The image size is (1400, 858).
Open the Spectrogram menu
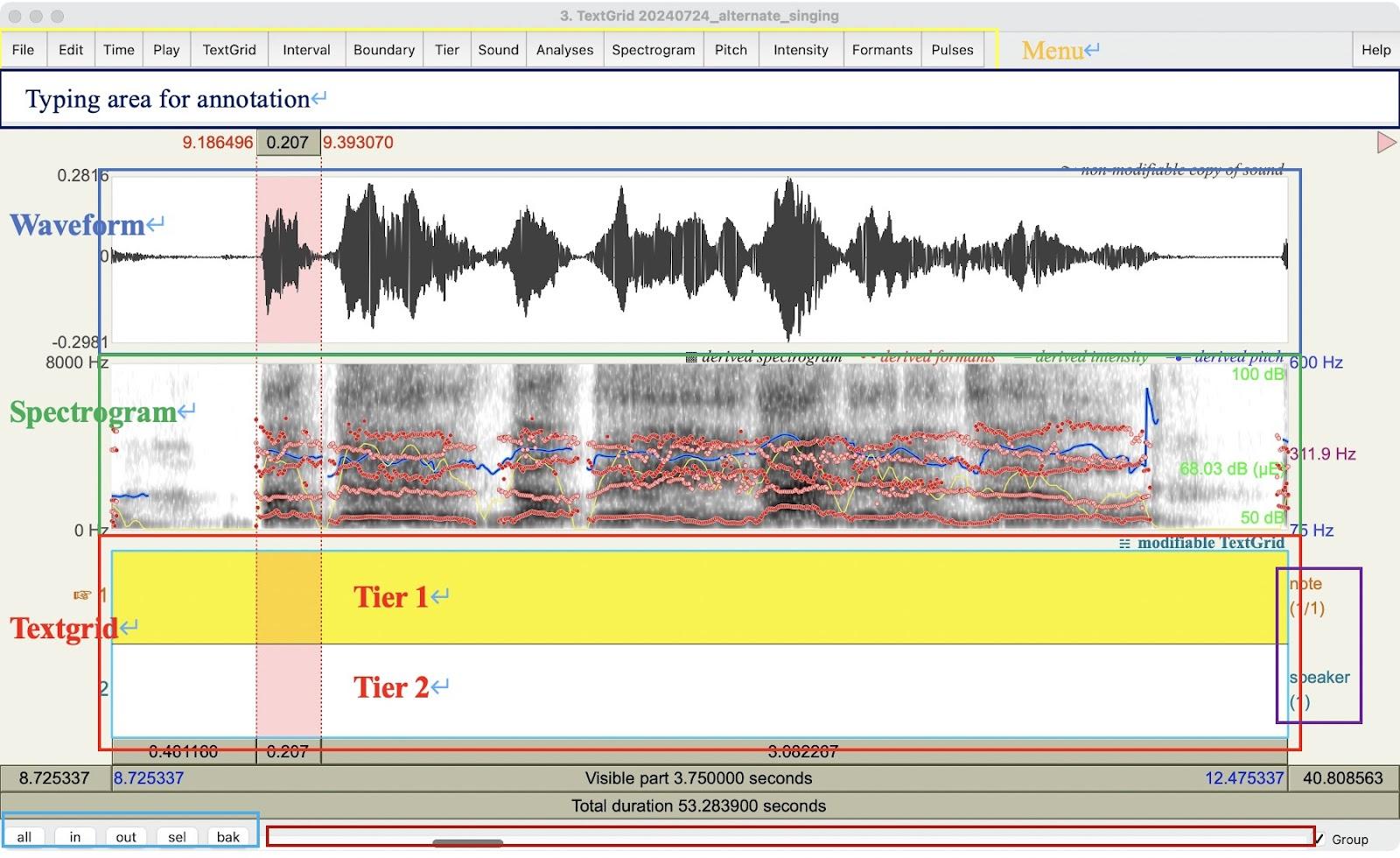653,50
